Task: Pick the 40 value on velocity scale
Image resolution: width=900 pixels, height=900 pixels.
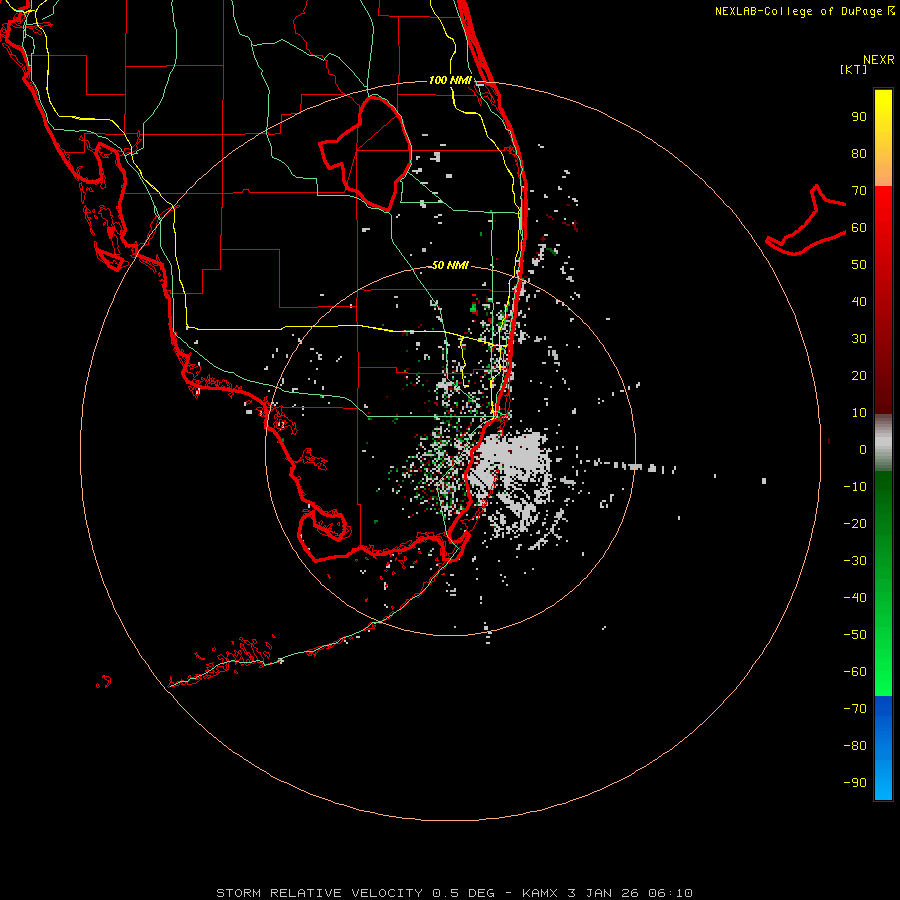Action: click(x=859, y=302)
